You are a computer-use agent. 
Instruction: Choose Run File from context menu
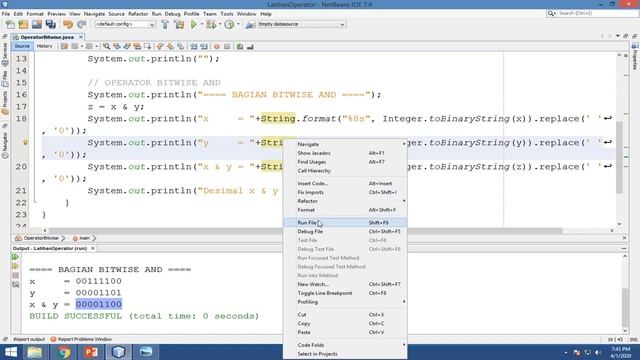click(345, 222)
